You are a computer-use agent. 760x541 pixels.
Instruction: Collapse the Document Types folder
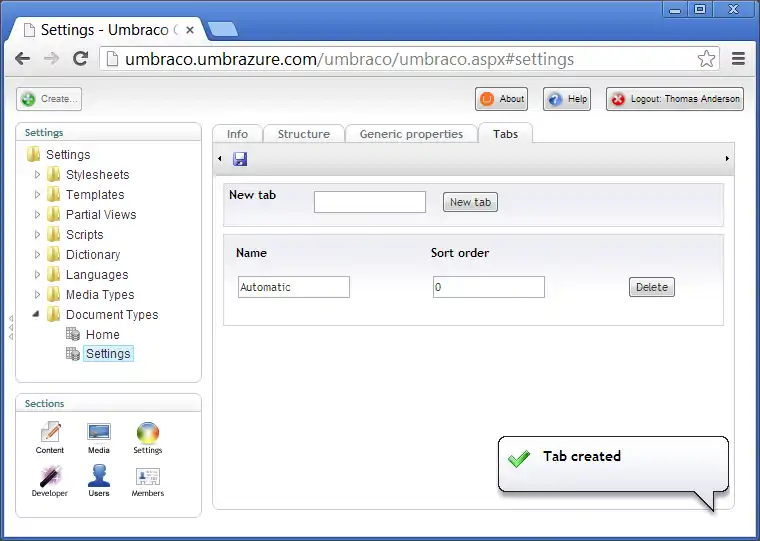36,314
